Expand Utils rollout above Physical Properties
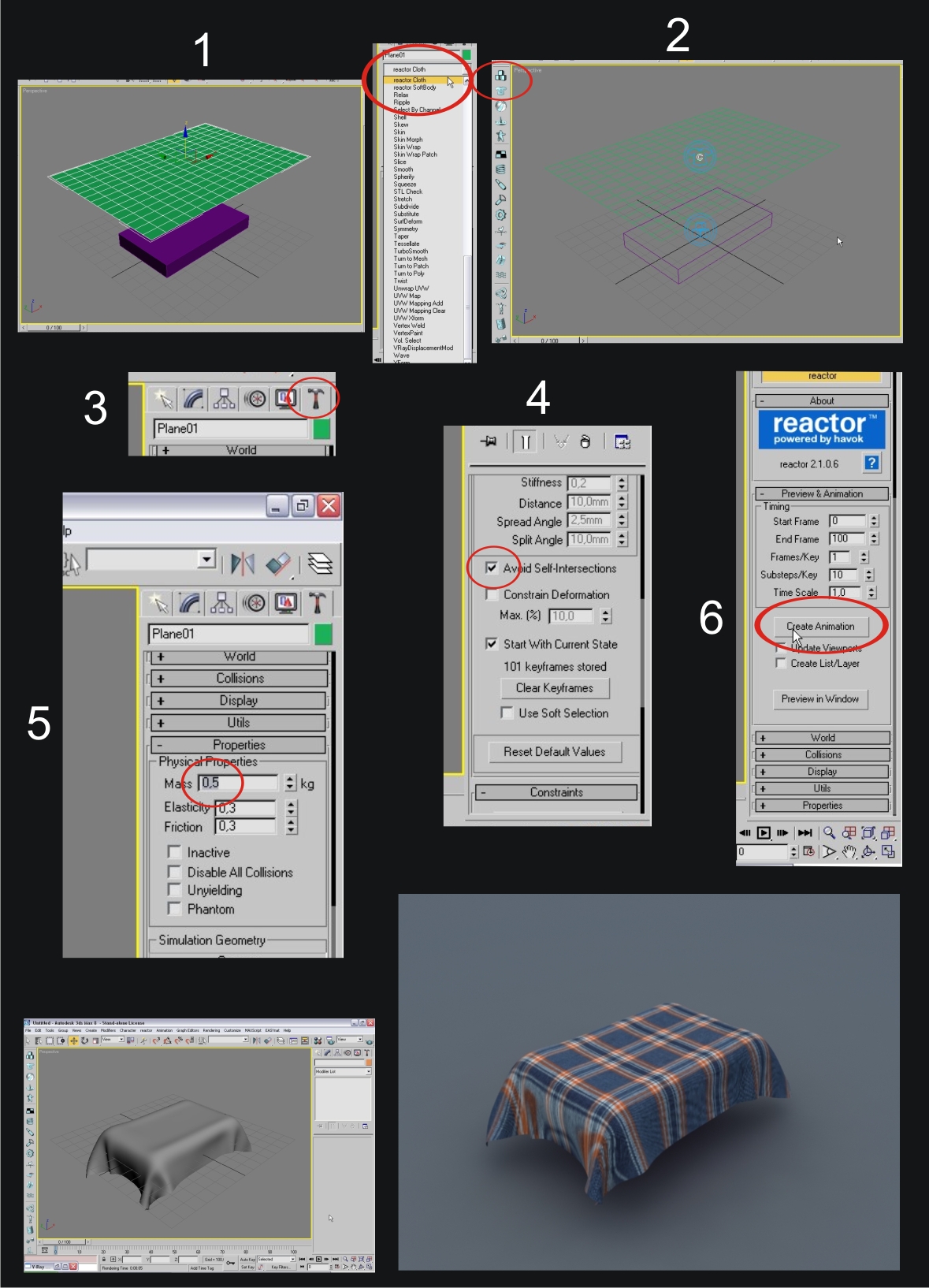This screenshot has width=929, height=1288. (x=239, y=722)
